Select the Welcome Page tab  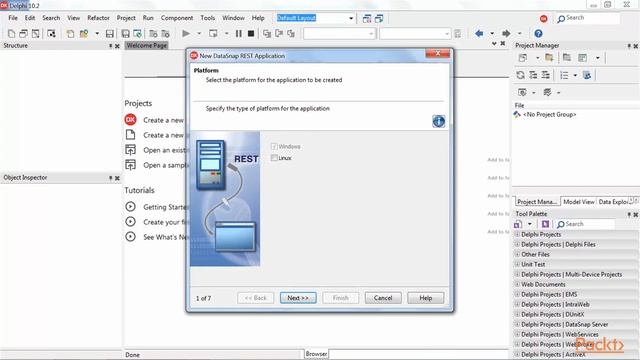coord(147,45)
